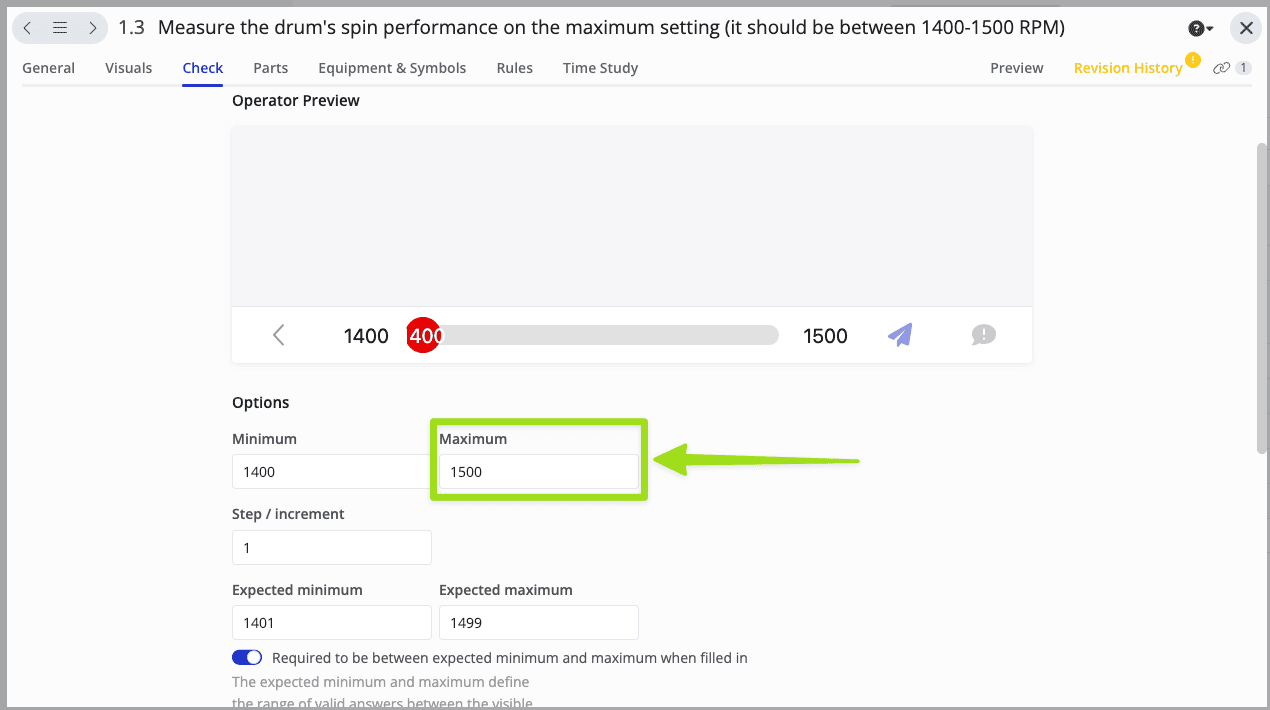This screenshot has width=1270, height=710.
Task: Click the Preview link
Action: [x=1016, y=68]
